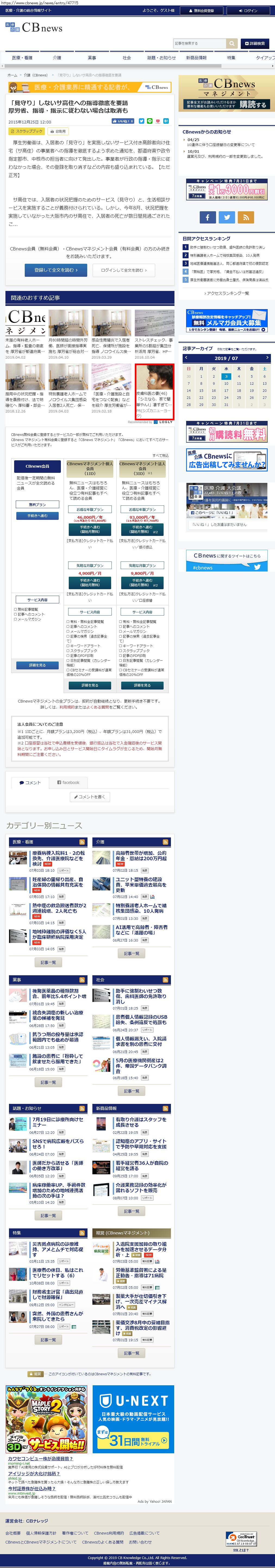
Task: Click RSS icon of 薬事 category
Action: 82,980
